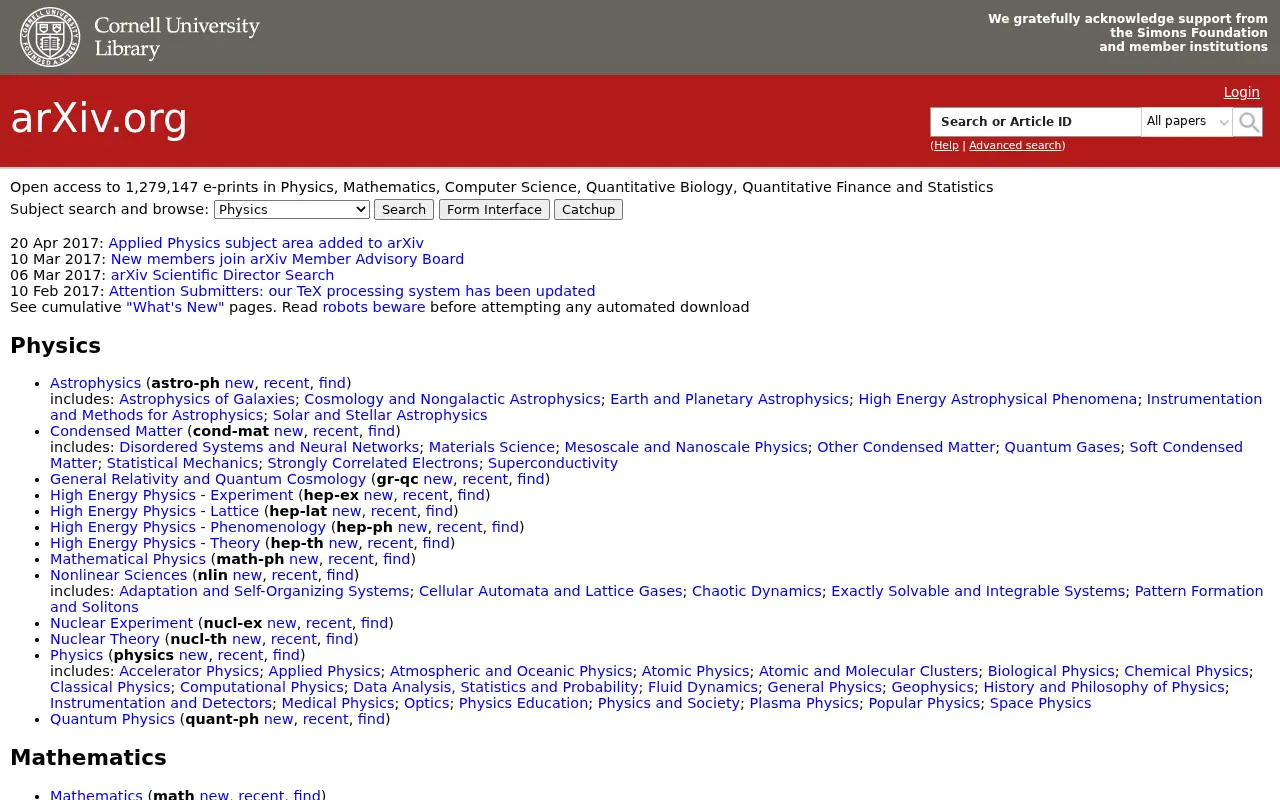Open Chaotic Dynamics subcategory

point(757,591)
